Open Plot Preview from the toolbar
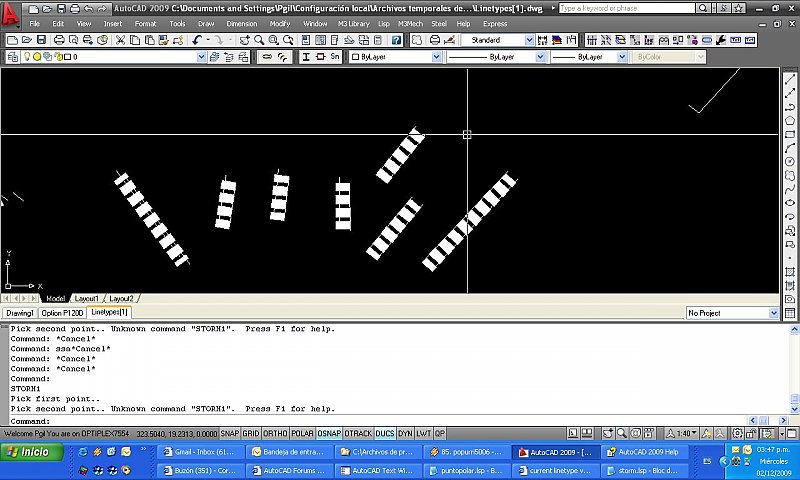800x480 pixels. 73,40
